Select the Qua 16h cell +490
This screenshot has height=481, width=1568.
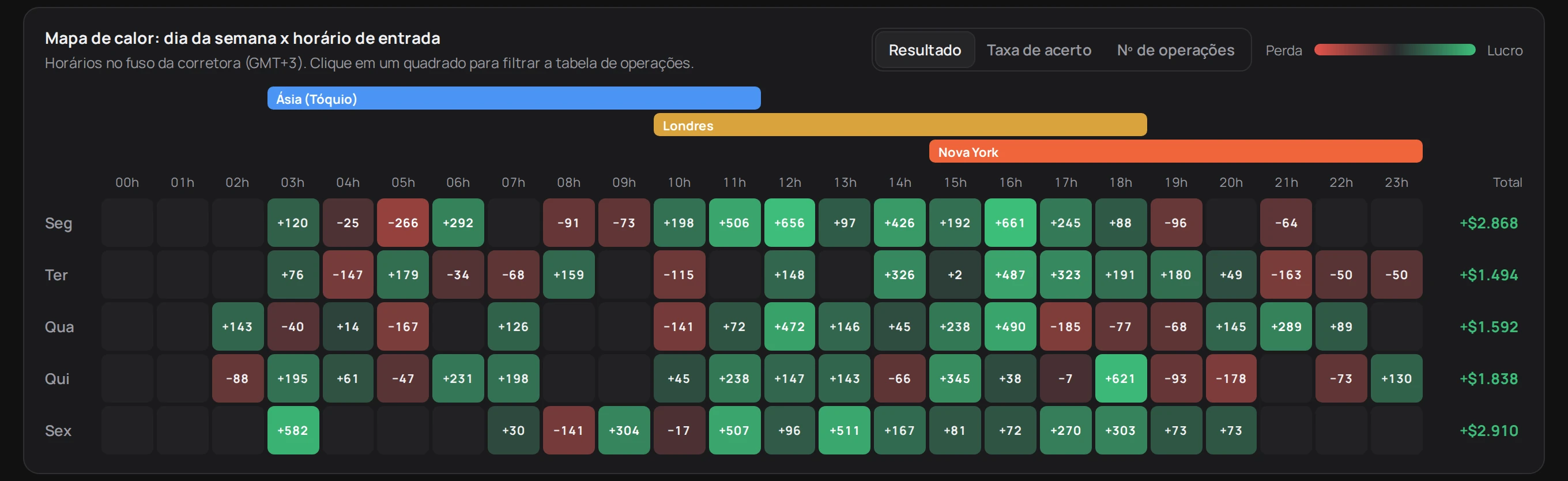(x=1011, y=326)
